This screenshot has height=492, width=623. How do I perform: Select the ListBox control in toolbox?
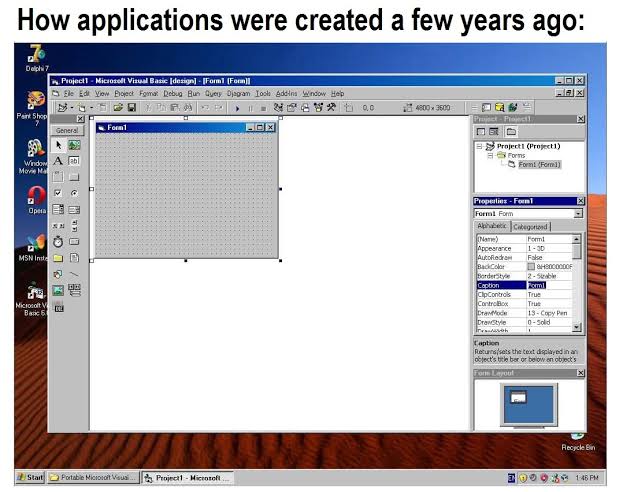pyautogui.click(x=74, y=209)
